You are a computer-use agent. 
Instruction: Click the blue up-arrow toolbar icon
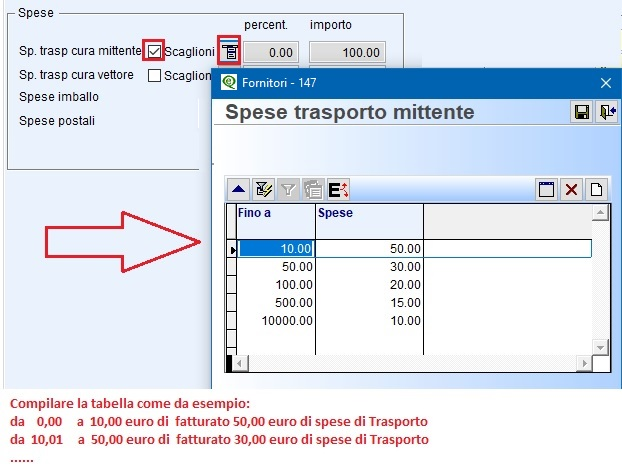(238, 189)
